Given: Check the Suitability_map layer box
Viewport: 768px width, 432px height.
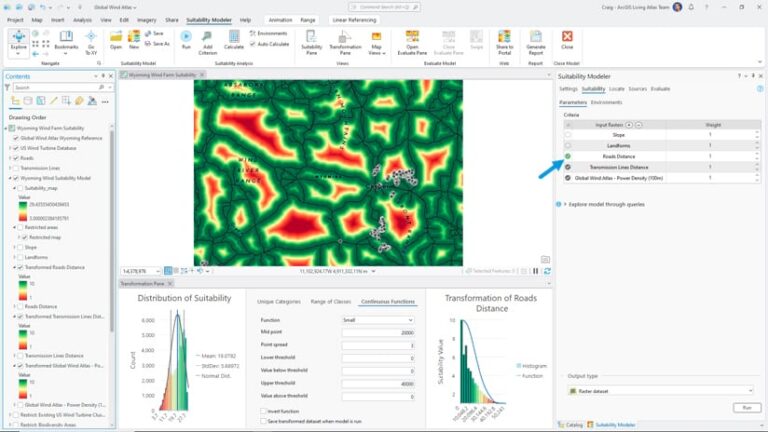Looking at the screenshot, I should click(20, 188).
